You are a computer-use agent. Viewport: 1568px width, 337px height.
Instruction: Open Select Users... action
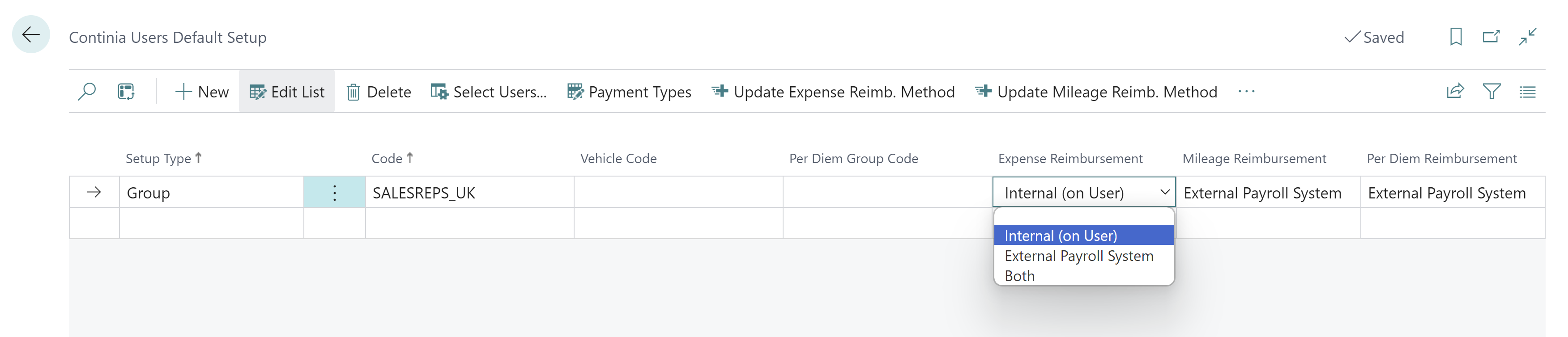489,92
